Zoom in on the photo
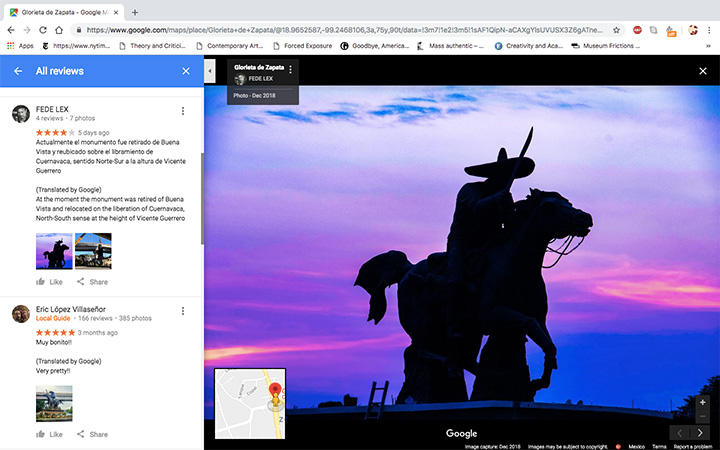The width and height of the screenshot is (720, 450). click(x=703, y=402)
